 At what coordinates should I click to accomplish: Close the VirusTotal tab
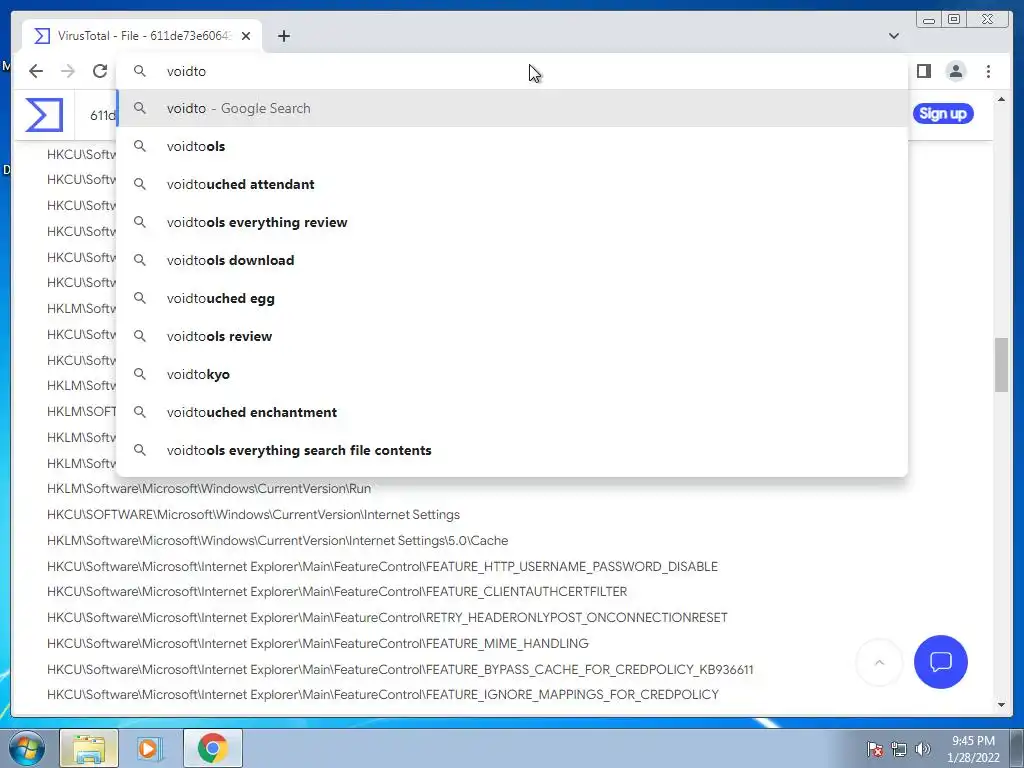[246, 36]
